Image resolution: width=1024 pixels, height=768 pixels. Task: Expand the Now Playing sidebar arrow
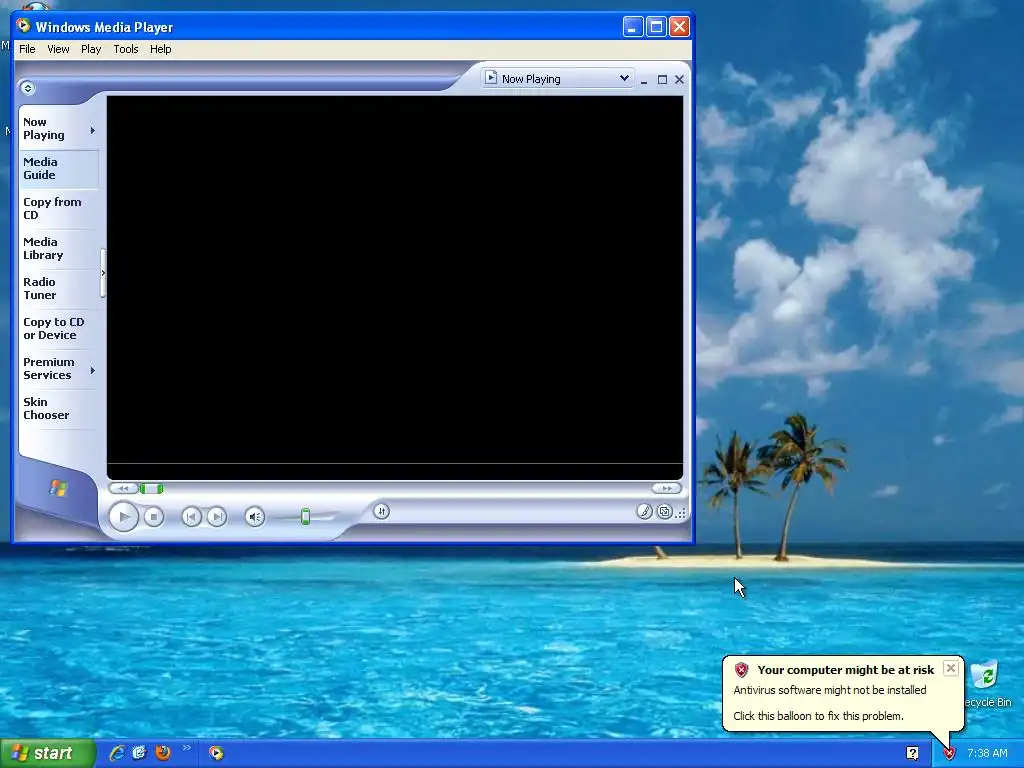(93, 131)
